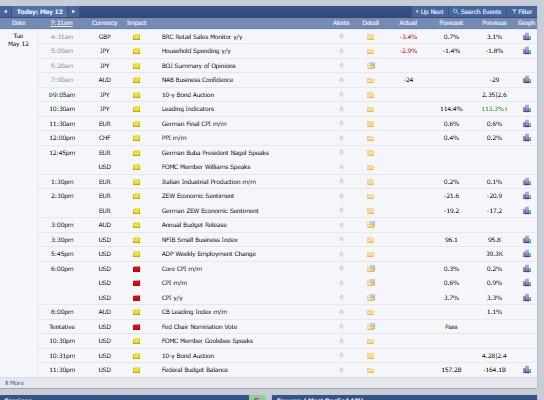
Task: Select the FOMC Member Williams Speaks event
Action: 206,167
